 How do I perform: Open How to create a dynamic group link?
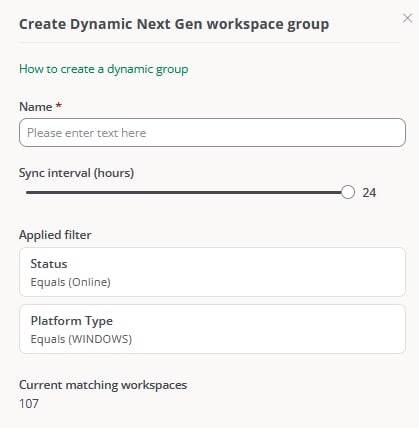104,69
